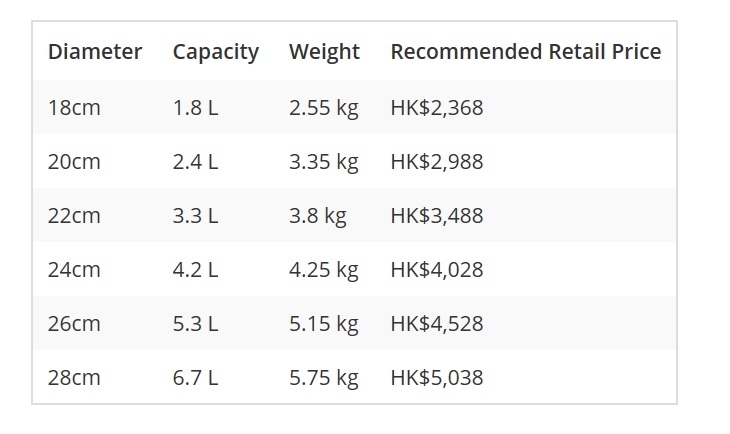Click the 4.25 kg weight value
The width and height of the screenshot is (730, 434).
324,271
